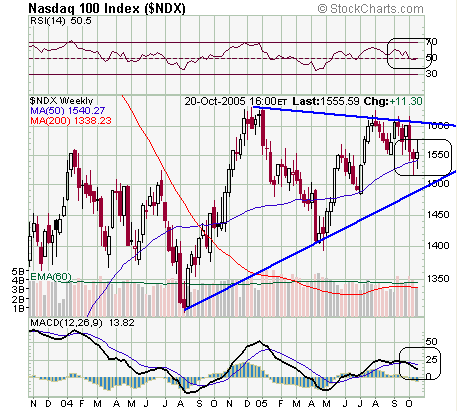Select the 04 year marker on time axis

(66, 404)
